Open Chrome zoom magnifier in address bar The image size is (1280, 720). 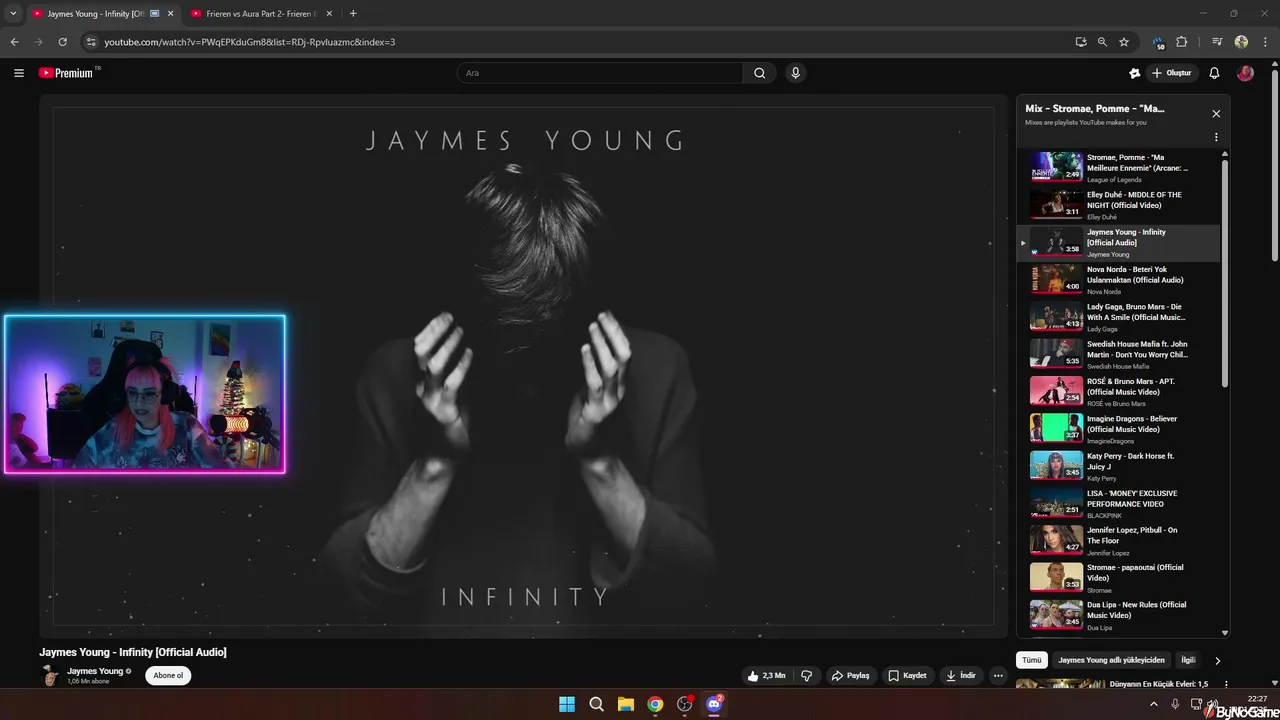[1102, 42]
